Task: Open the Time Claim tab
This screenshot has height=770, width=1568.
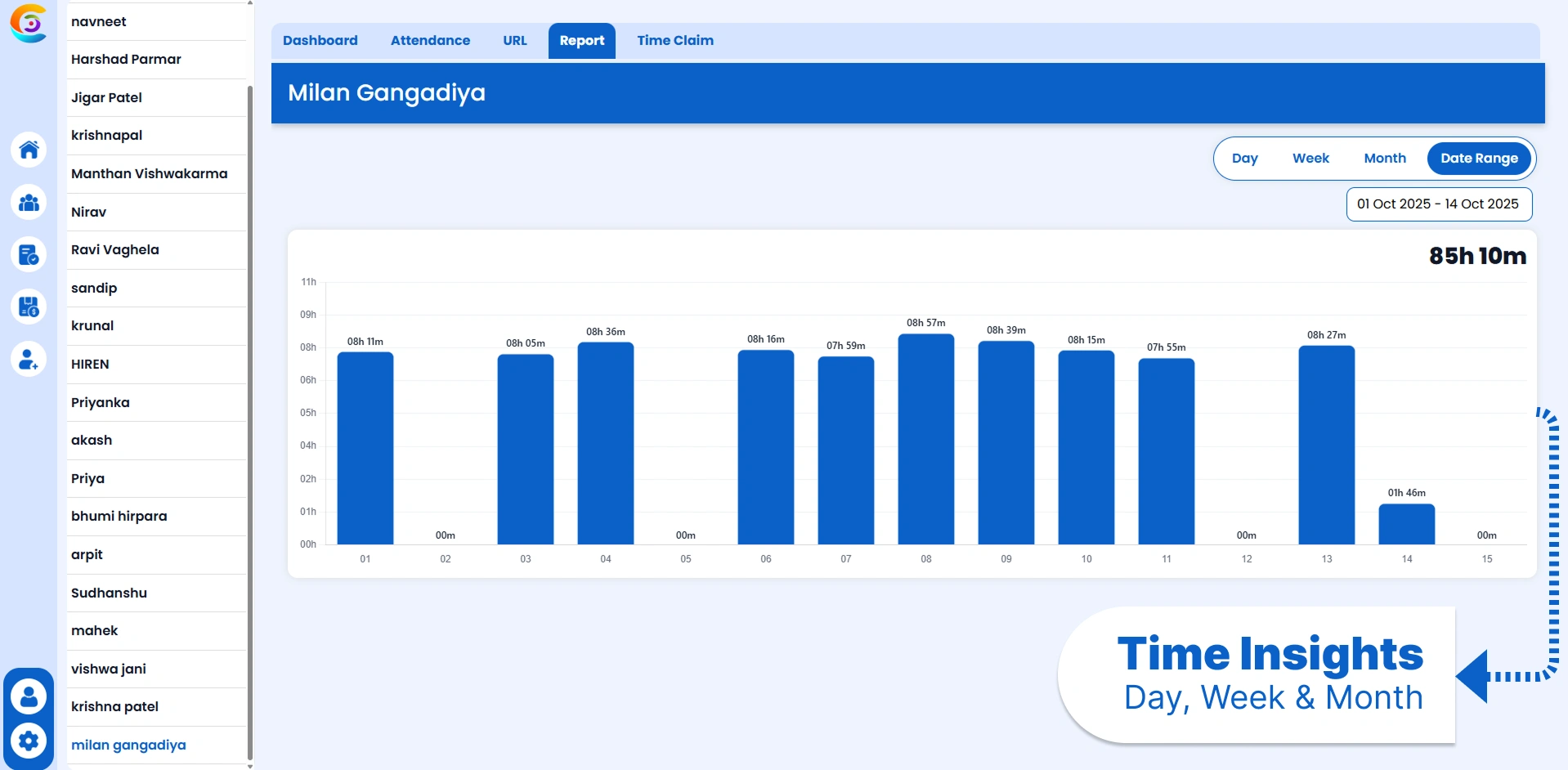Action: point(674,40)
